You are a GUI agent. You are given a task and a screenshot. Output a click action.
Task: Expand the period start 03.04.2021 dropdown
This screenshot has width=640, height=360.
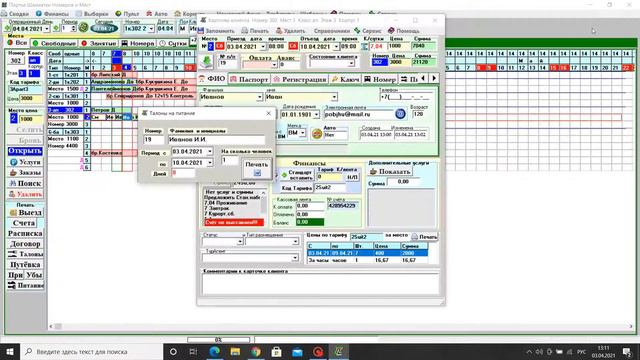click(210, 151)
